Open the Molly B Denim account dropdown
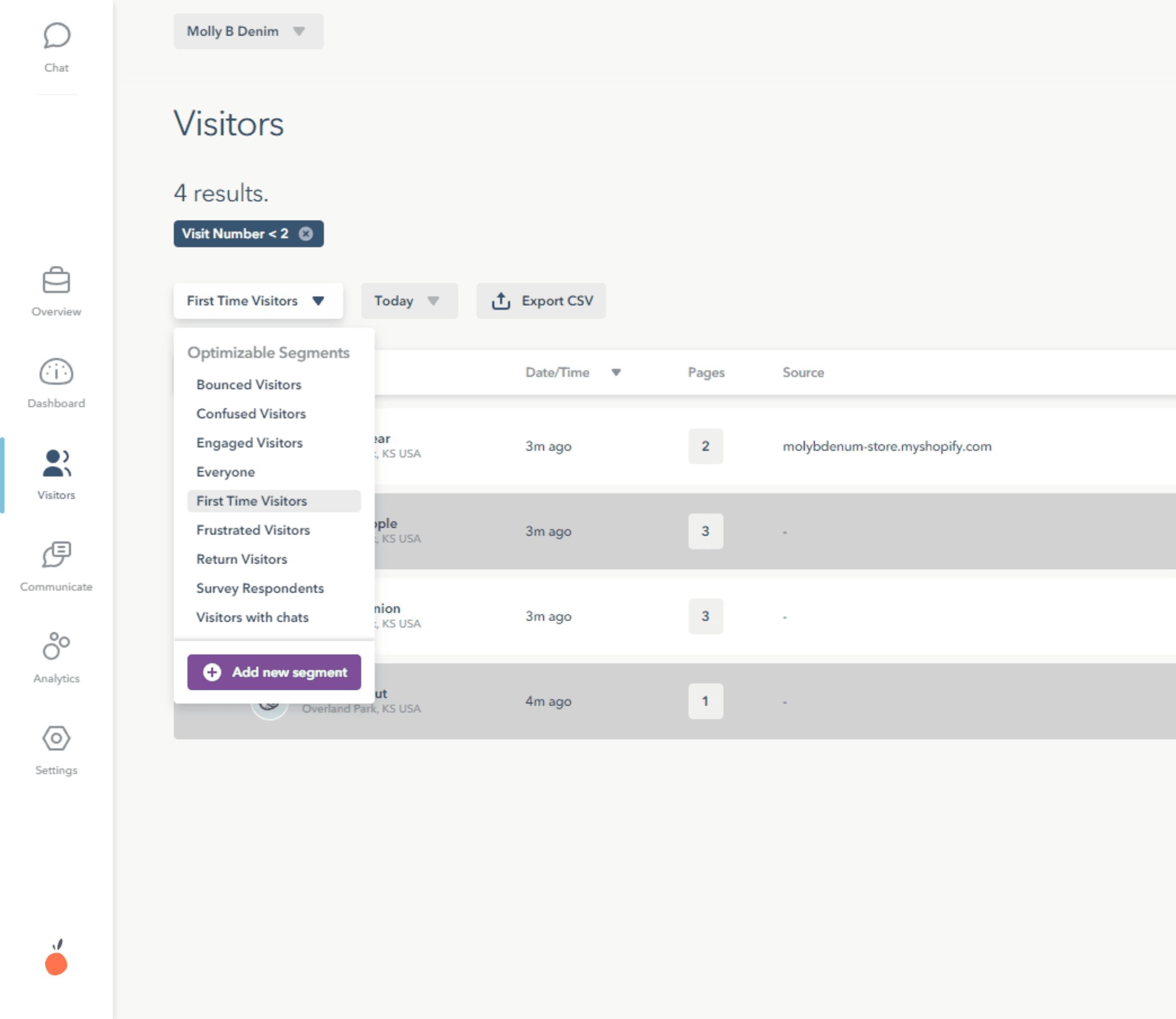 (248, 31)
